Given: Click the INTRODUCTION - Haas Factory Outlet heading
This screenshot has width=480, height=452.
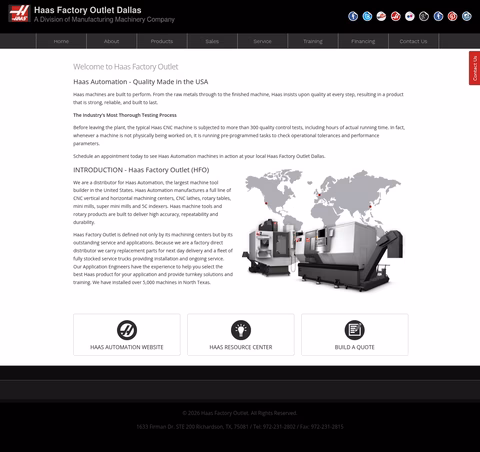Looking at the screenshot, I should [141, 170].
